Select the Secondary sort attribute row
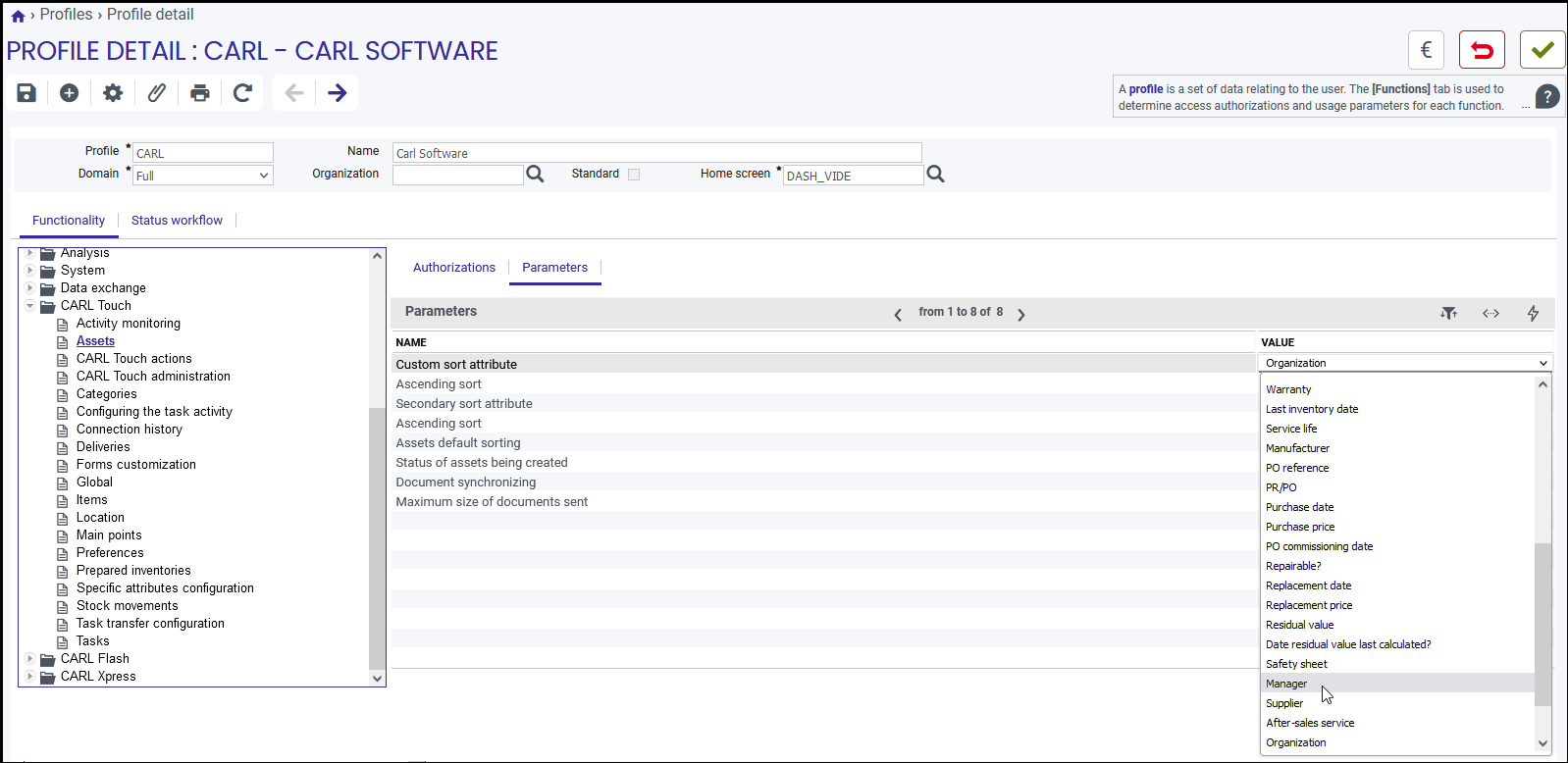1568x763 pixels. pos(824,403)
